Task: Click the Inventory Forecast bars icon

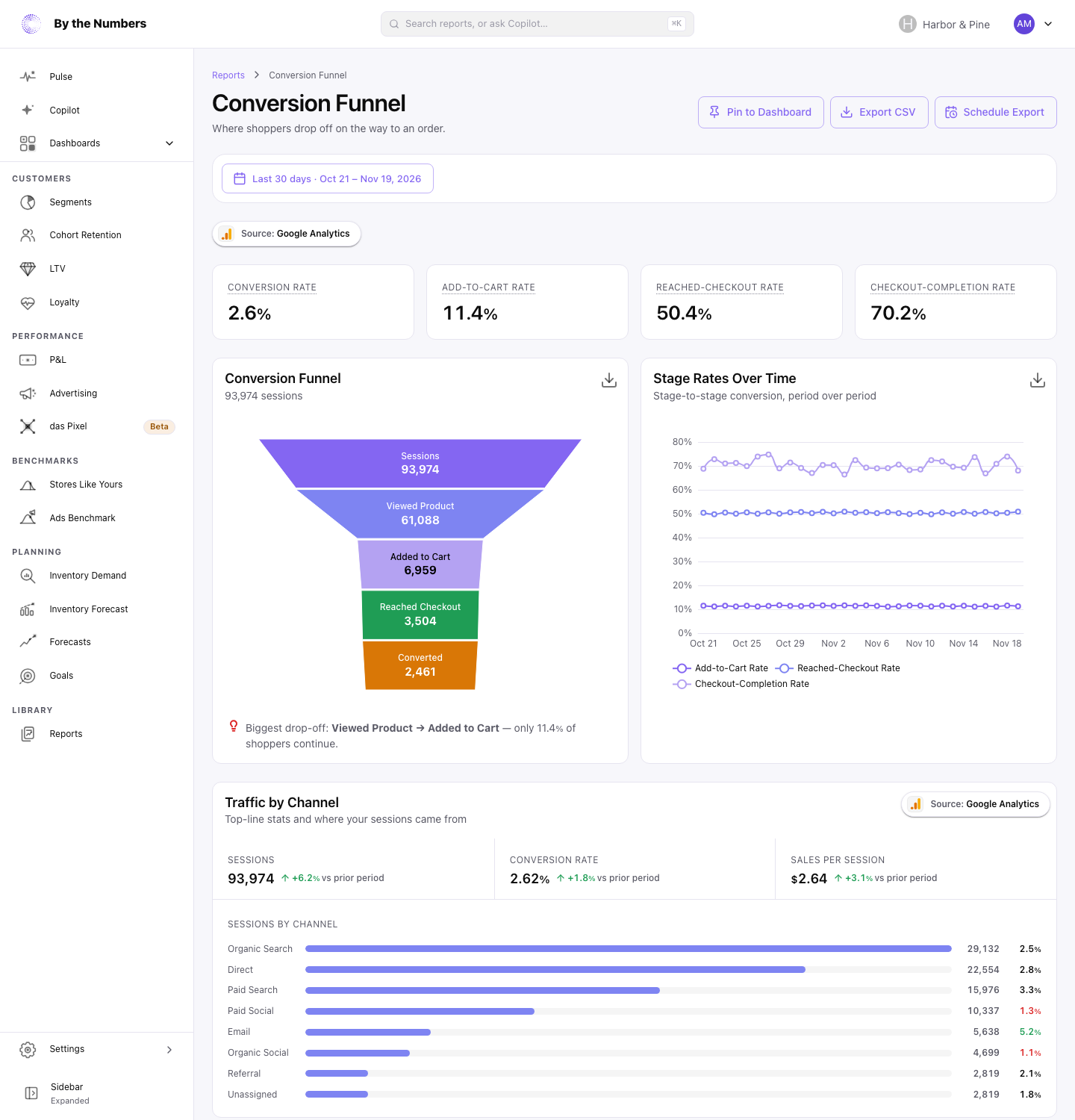Action: pos(28,609)
